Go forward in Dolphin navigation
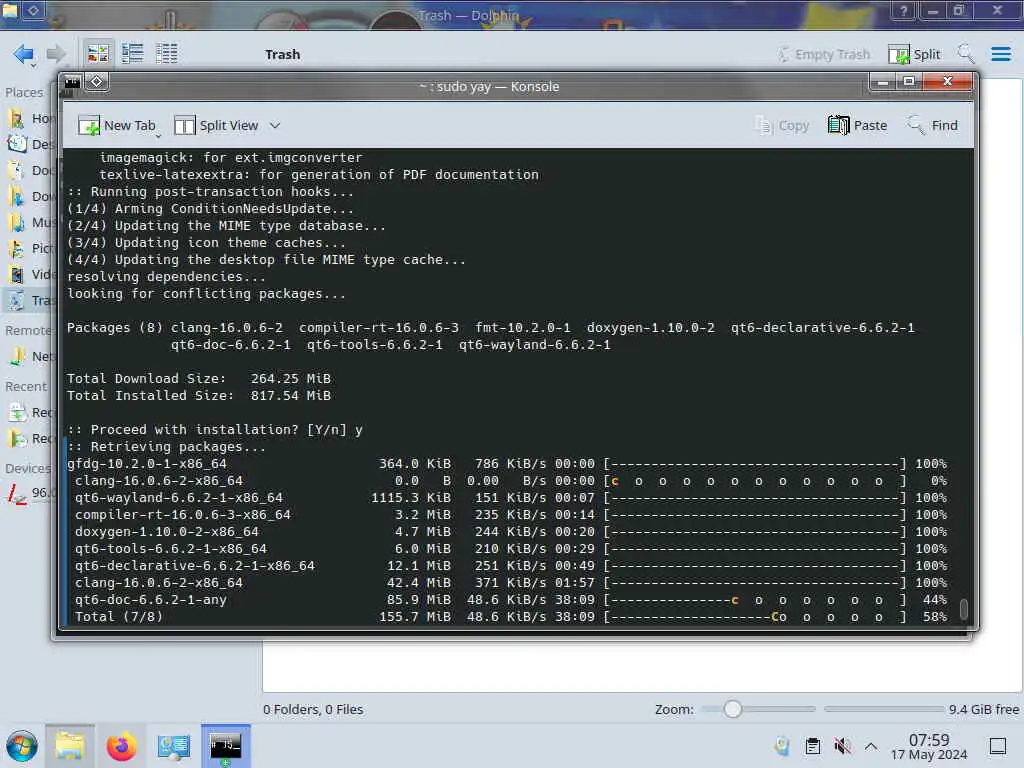Viewport: 1024px width, 768px height. [56, 54]
